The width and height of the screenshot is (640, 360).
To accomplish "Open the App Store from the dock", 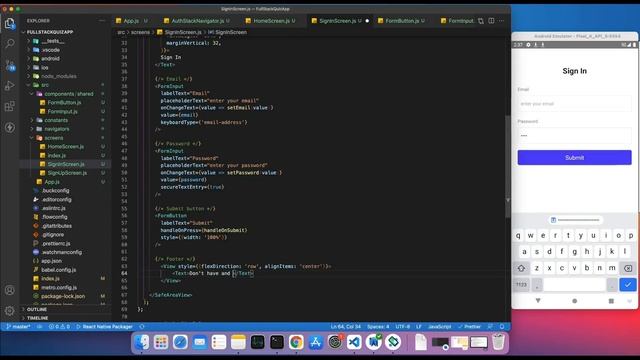I will pyautogui.click(x=316, y=342).
